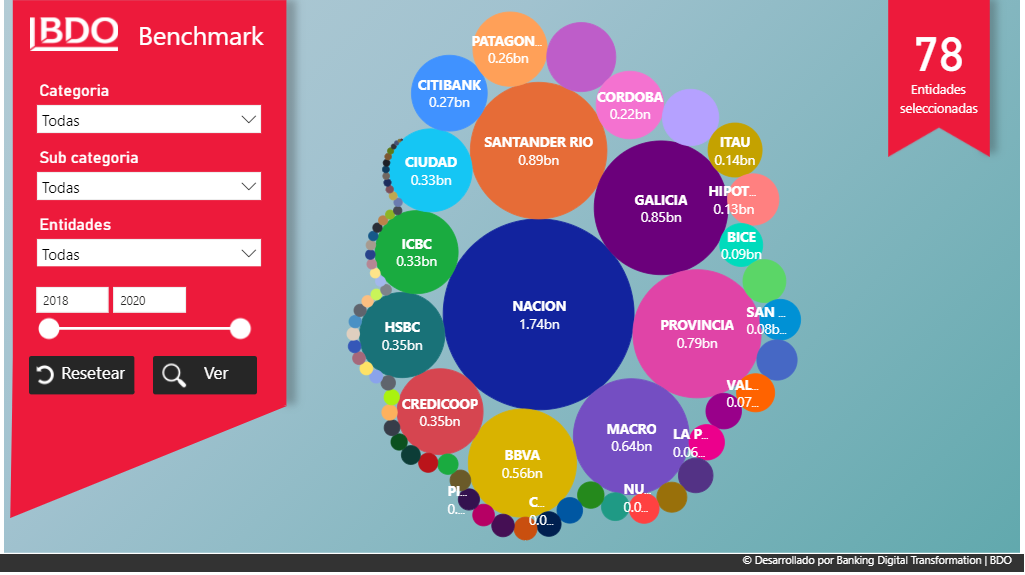Select the ICBC 0.33bn bubble
Viewport: 1025px width, 575px height.
coord(416,252)
